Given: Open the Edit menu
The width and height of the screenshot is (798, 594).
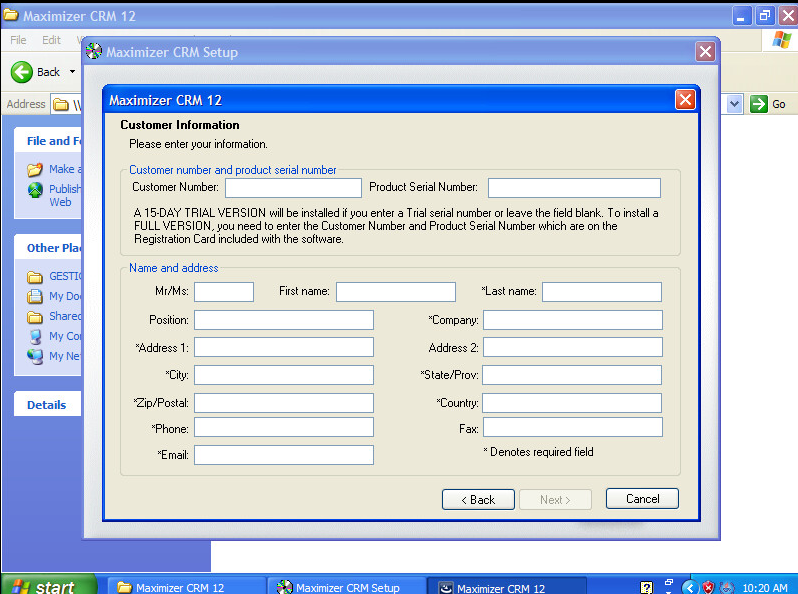Looking at the screenshot, I should pyautogui.click(x=51, y=40).
